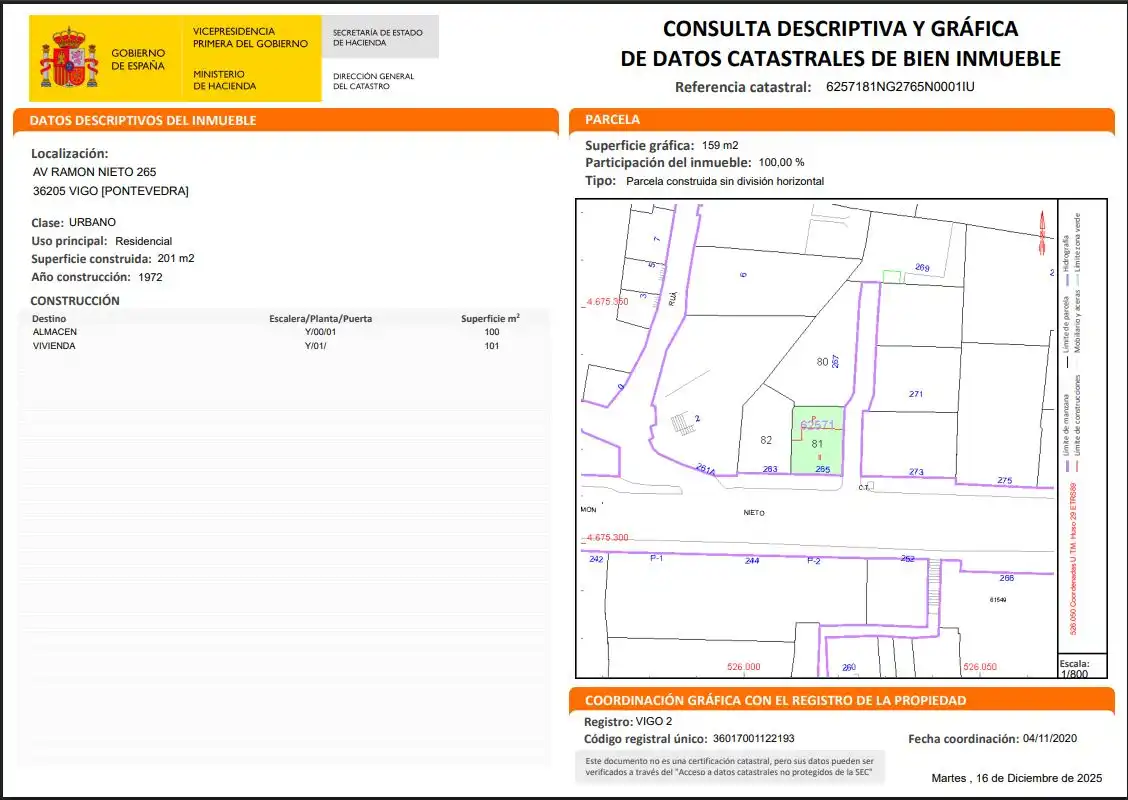Click "DIRECCIÓN GENERAL DEL CATASTRO" text
The image size is (1128, 800).
pos(373,81)
